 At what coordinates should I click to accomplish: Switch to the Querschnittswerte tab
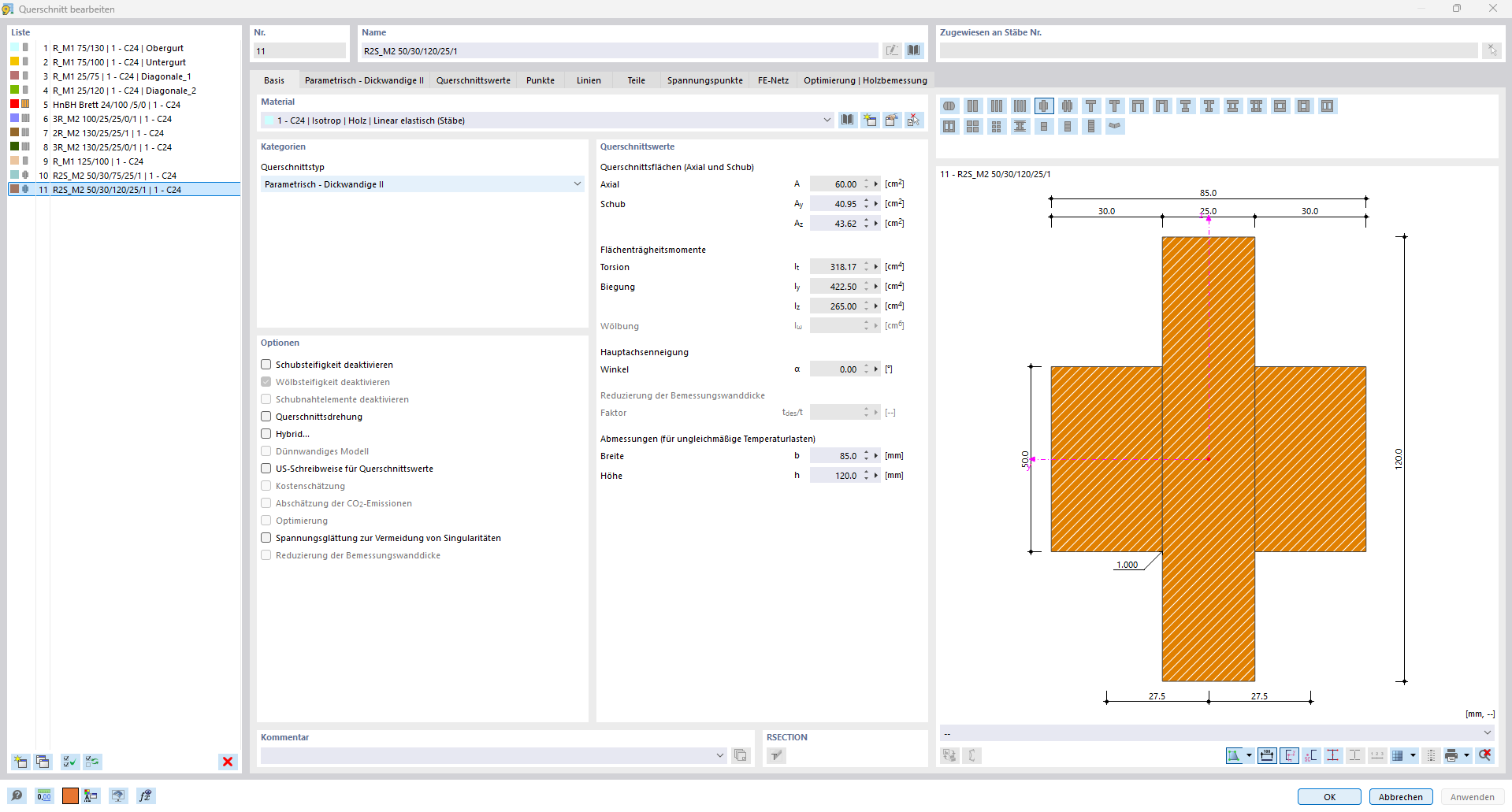pos(473,80)
